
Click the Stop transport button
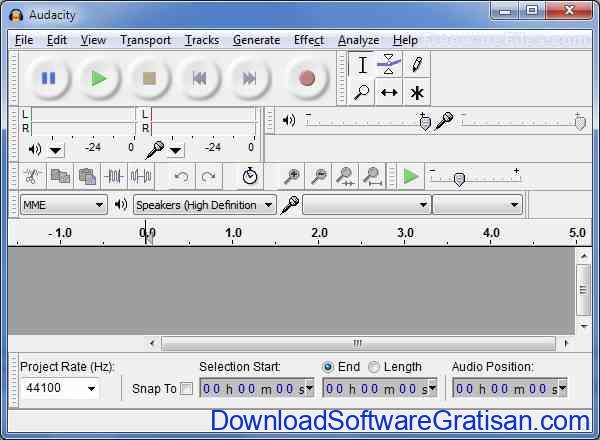[x=149, y=78]
